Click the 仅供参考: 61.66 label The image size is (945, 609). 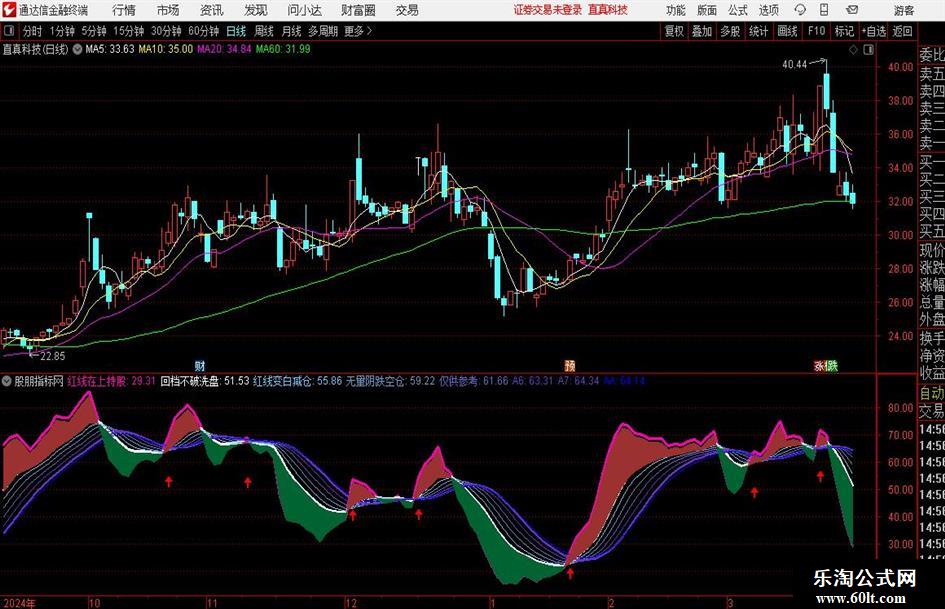[x=474, y=381]
